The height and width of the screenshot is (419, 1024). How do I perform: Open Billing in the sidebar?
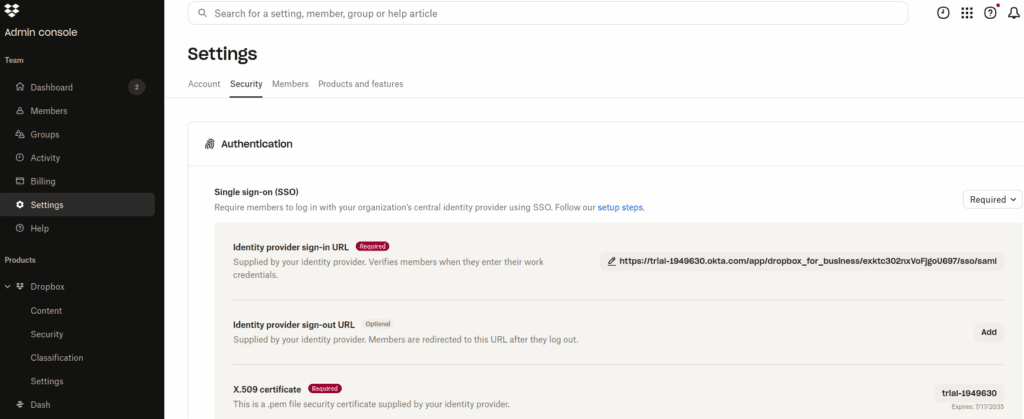click(78, 181)
